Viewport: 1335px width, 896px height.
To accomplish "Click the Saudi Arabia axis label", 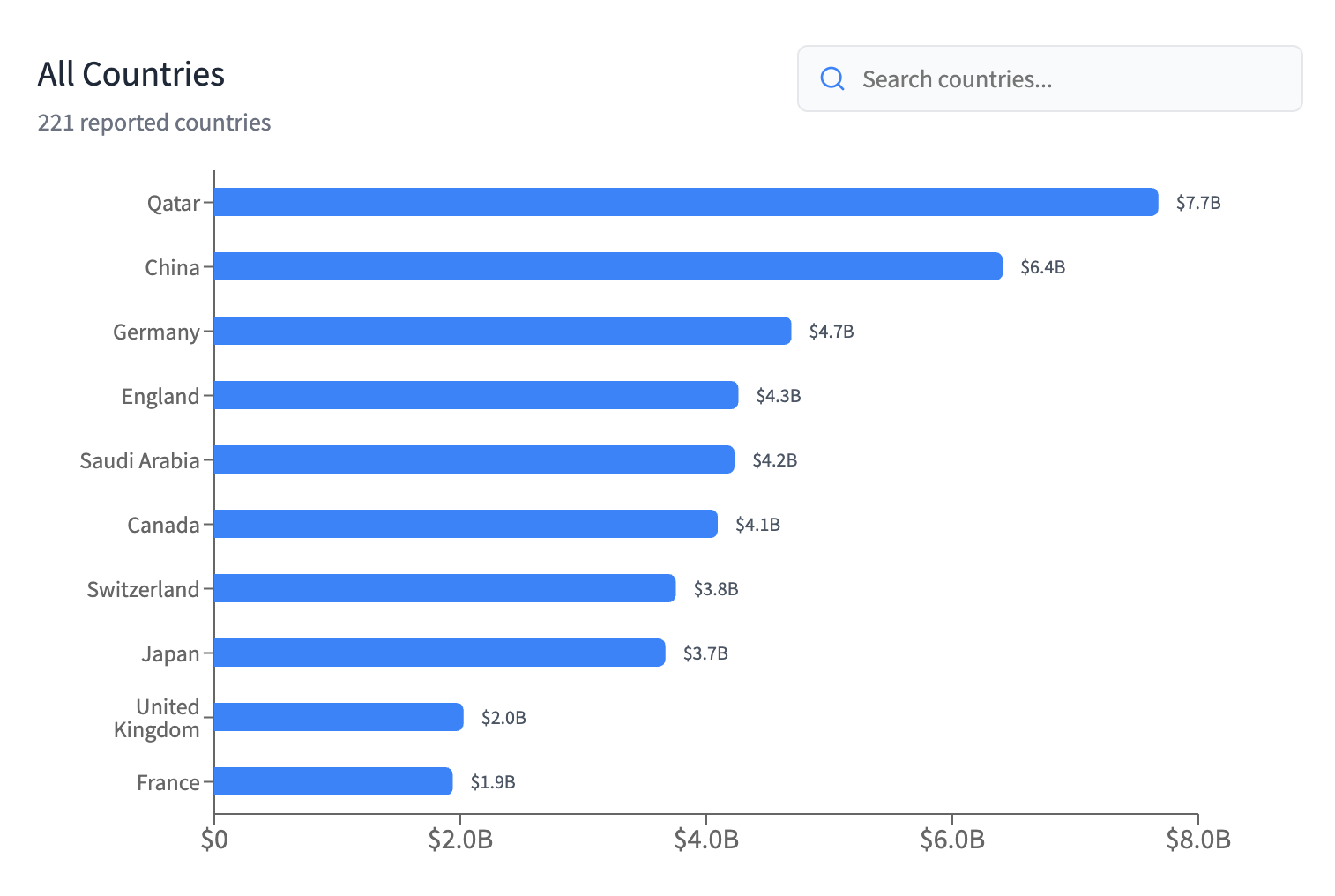I will pos(139,461).
